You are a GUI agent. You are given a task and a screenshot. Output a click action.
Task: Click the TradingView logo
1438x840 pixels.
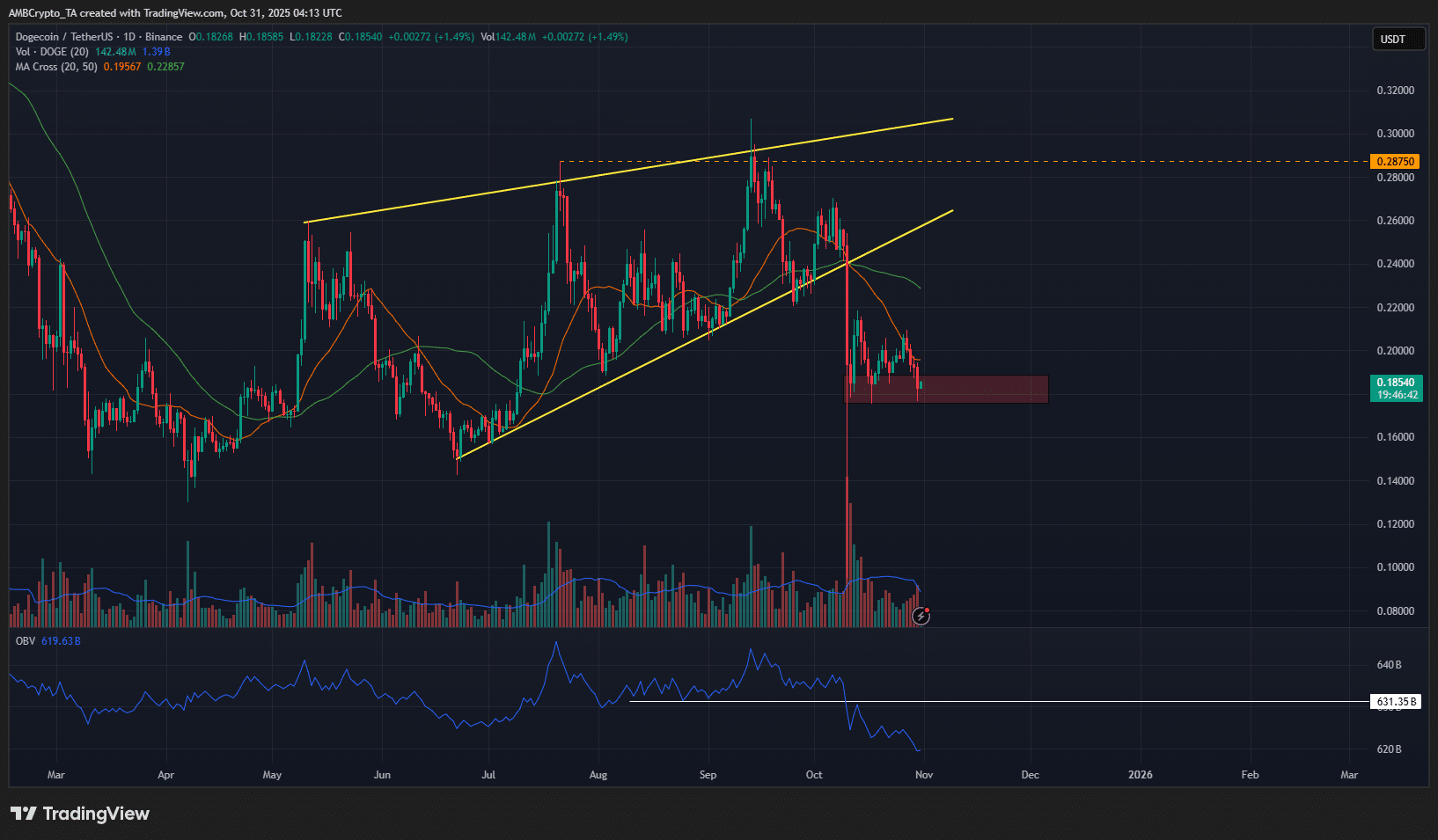coord(79,814)
